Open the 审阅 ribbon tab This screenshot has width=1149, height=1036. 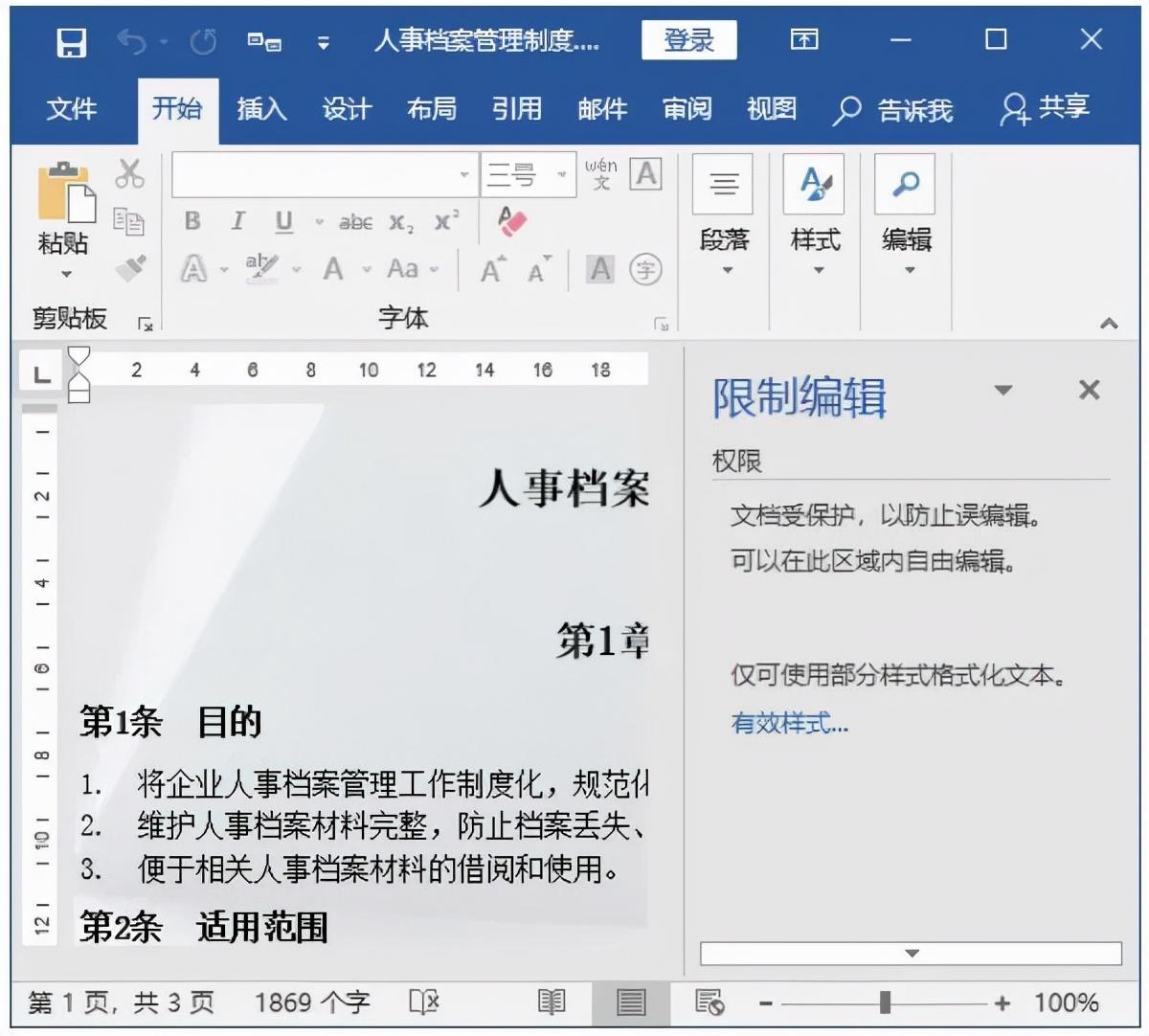[685, 108]
